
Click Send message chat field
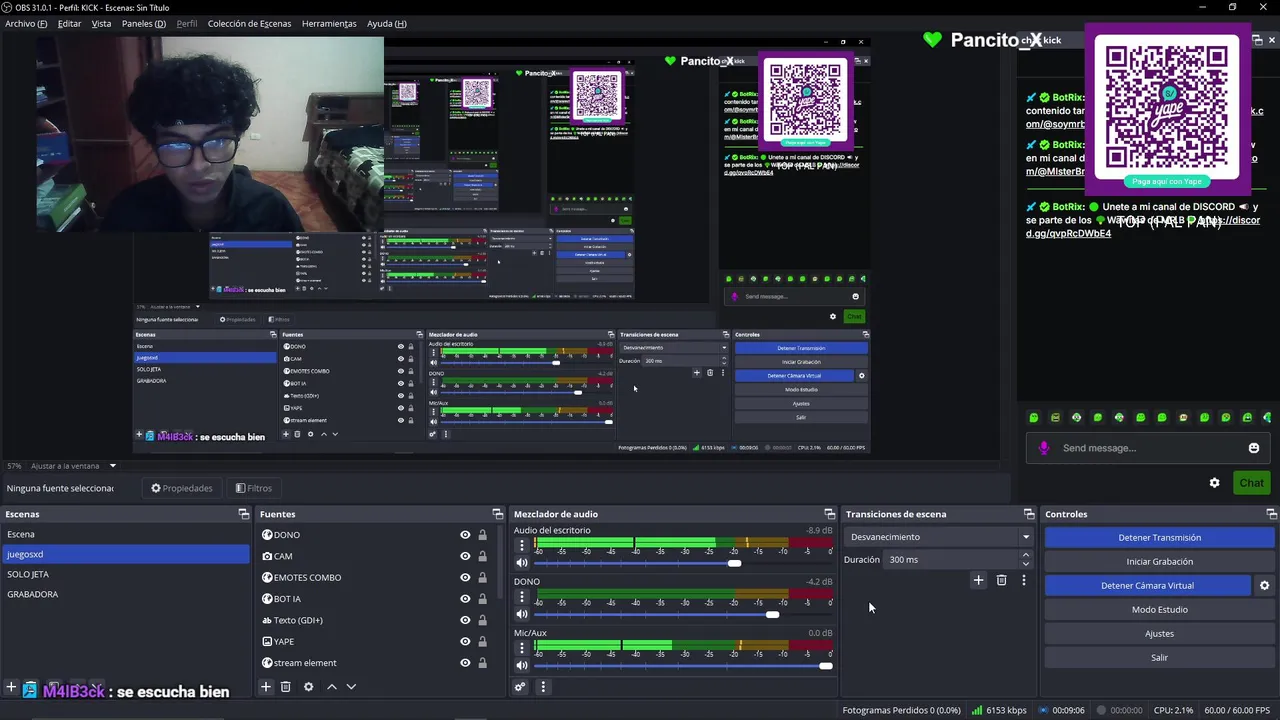point(1147,448)
